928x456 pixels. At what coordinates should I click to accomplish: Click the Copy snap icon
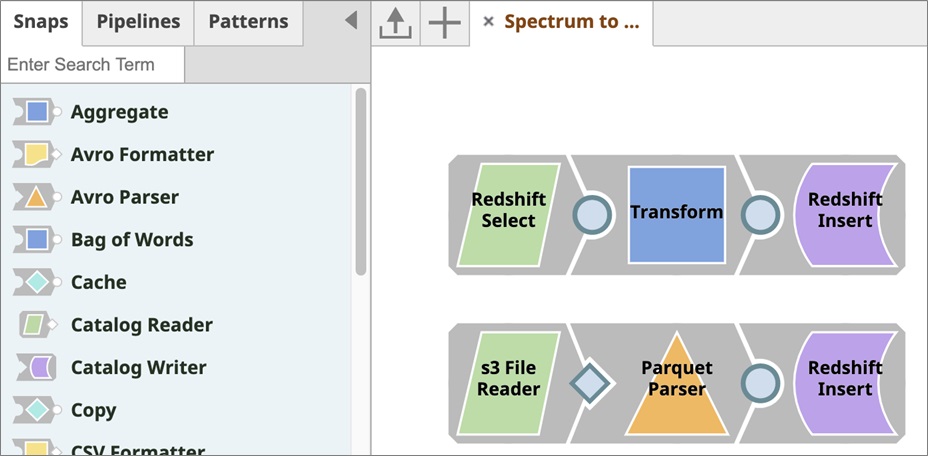(37, 410)
